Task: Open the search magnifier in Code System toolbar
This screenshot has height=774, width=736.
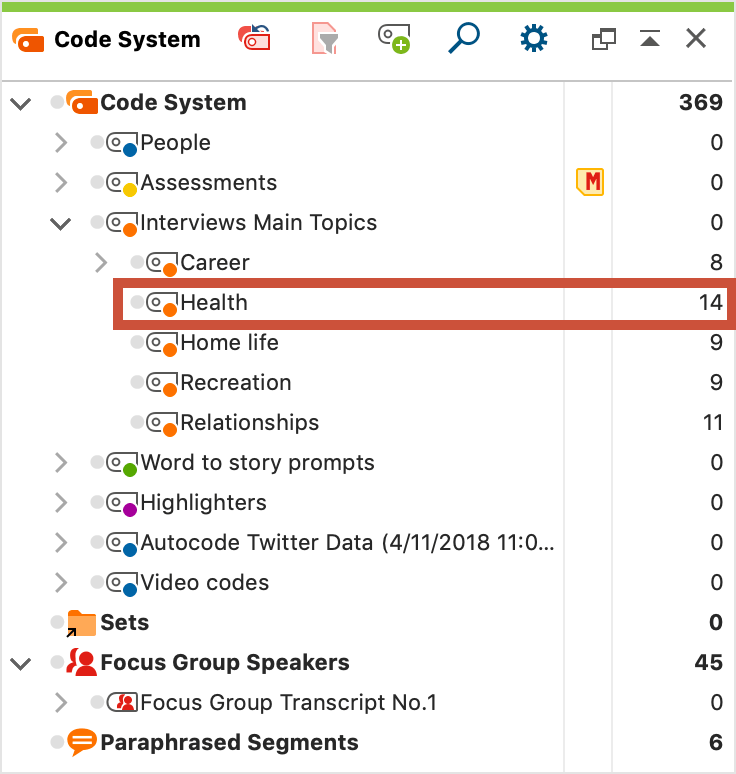Action: pyautogui.click(x=464, y=38)
